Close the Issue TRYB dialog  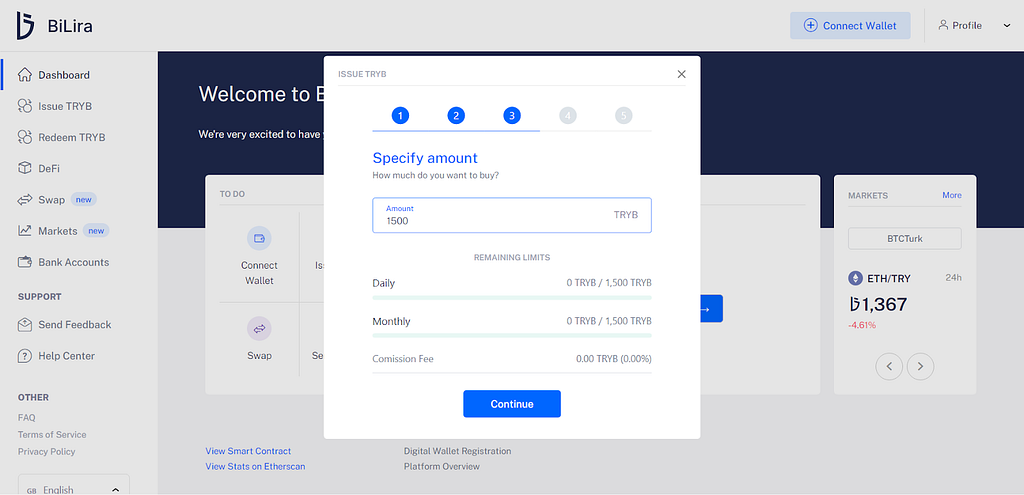point(681,74)
